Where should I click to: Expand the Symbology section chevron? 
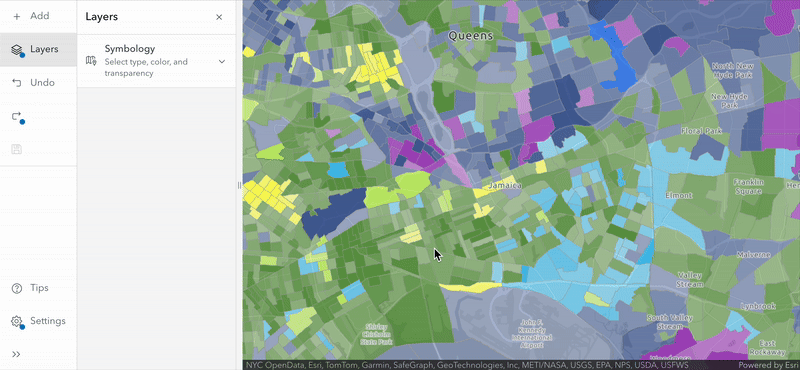(x=221, y=62)
